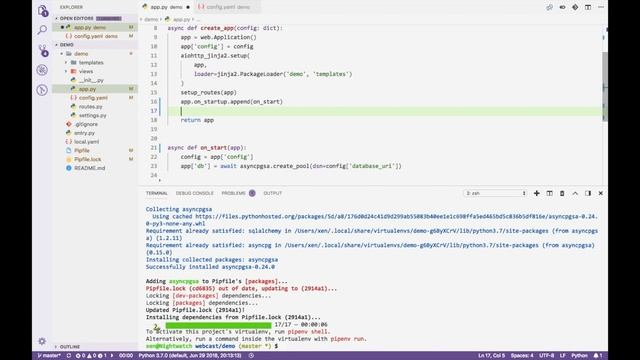Open README.md in the file tree
640x360 pixels.
(89, 168)
